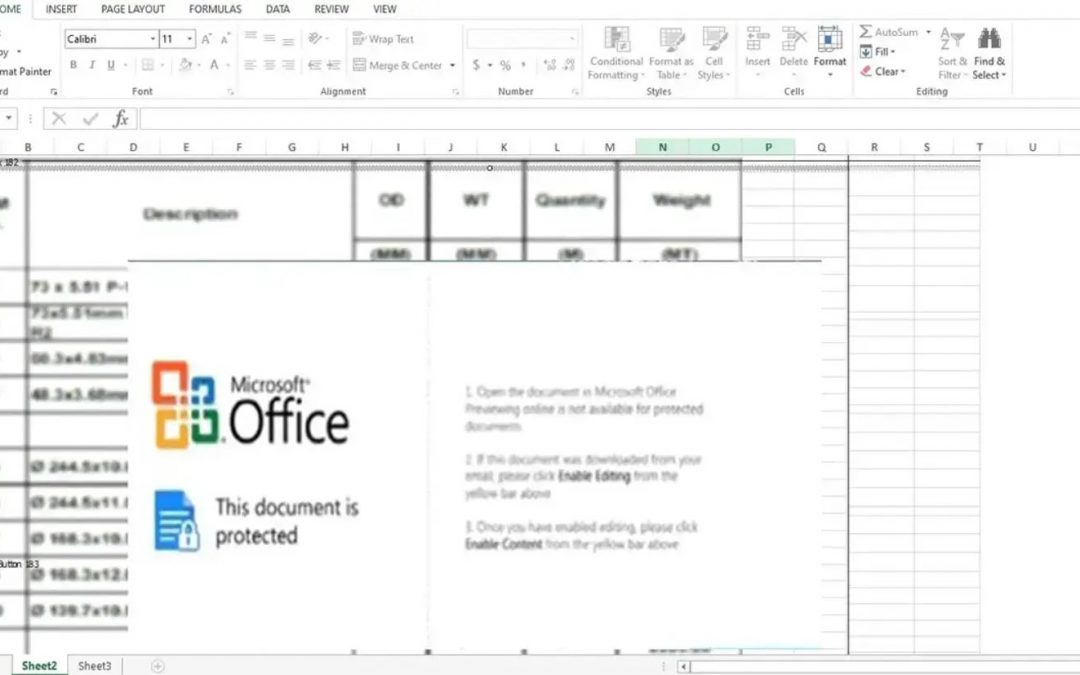
Task: Increase the font size
Action: (x=206, y=39)
